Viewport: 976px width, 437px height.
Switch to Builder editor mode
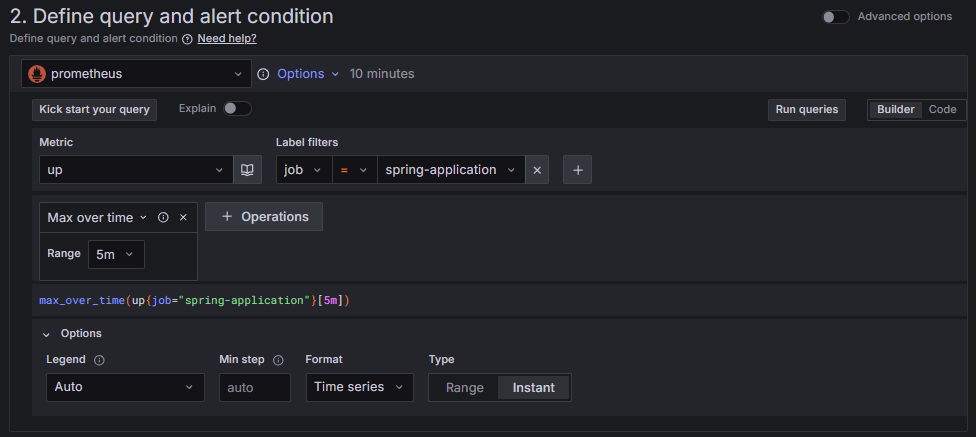pyautogui.click(x=895, y=109)
